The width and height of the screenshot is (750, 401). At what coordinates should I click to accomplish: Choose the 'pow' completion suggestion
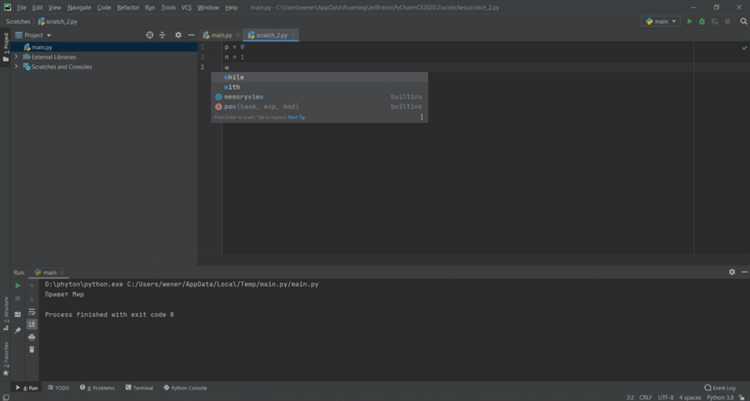click(319, 107)
